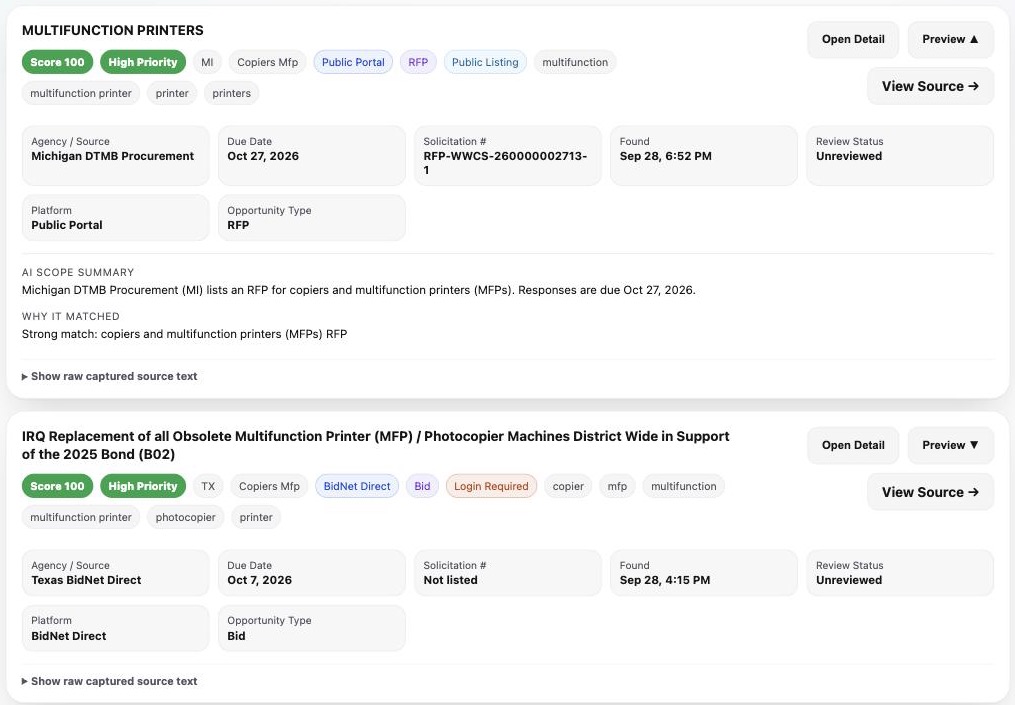The height and width of the screenshot is (705, 1015).
Task: Click the Login Required tag
Action: 491,486
